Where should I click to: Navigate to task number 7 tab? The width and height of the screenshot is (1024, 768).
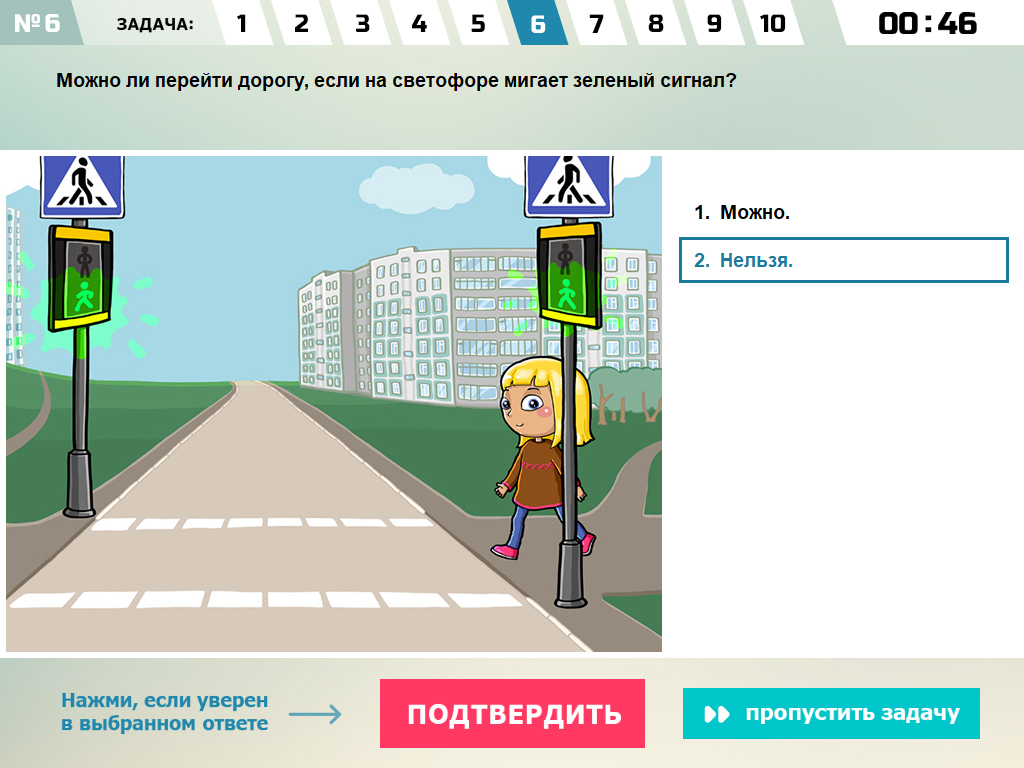click(x=597, y=24)
